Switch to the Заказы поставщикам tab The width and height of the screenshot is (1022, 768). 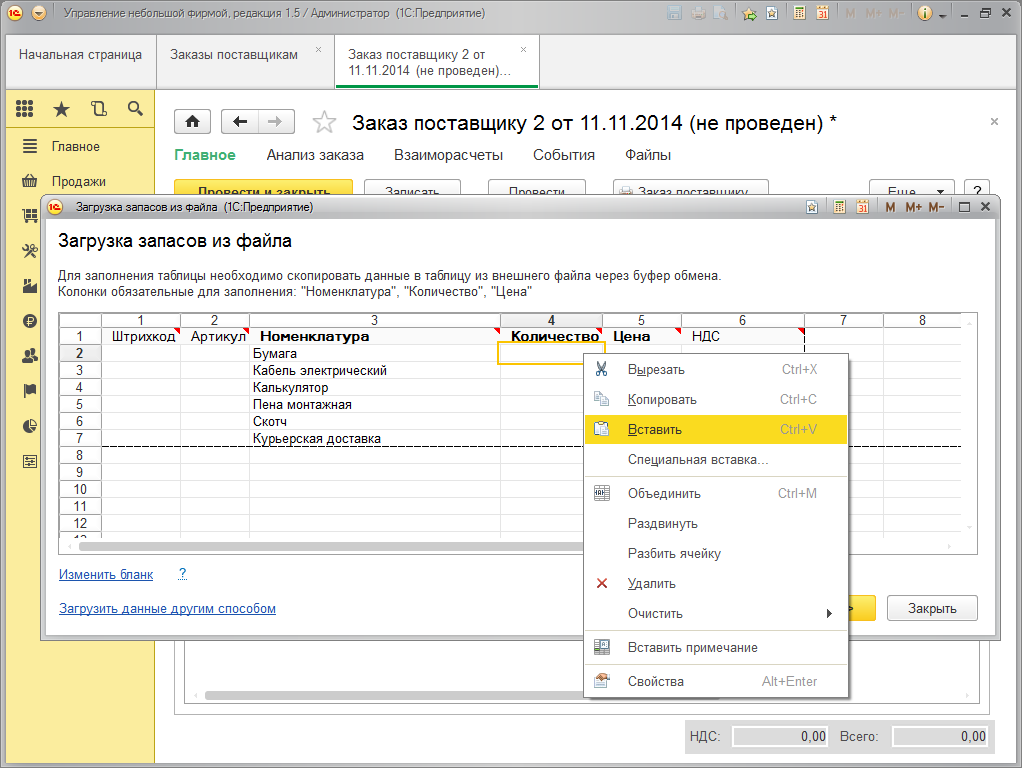[x=234, y=55]
